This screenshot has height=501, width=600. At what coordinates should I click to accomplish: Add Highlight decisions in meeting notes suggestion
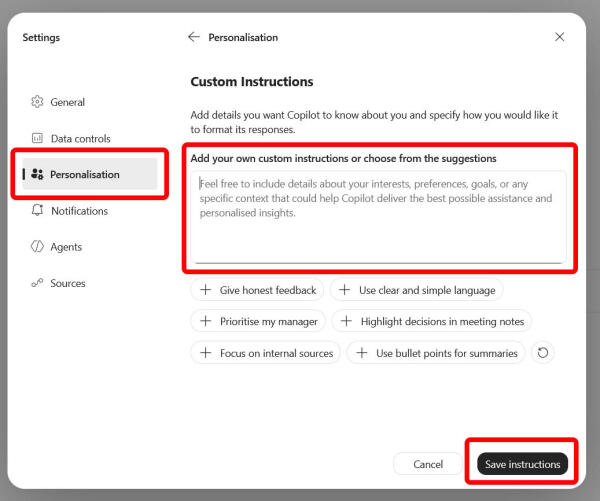coord(432,321)
